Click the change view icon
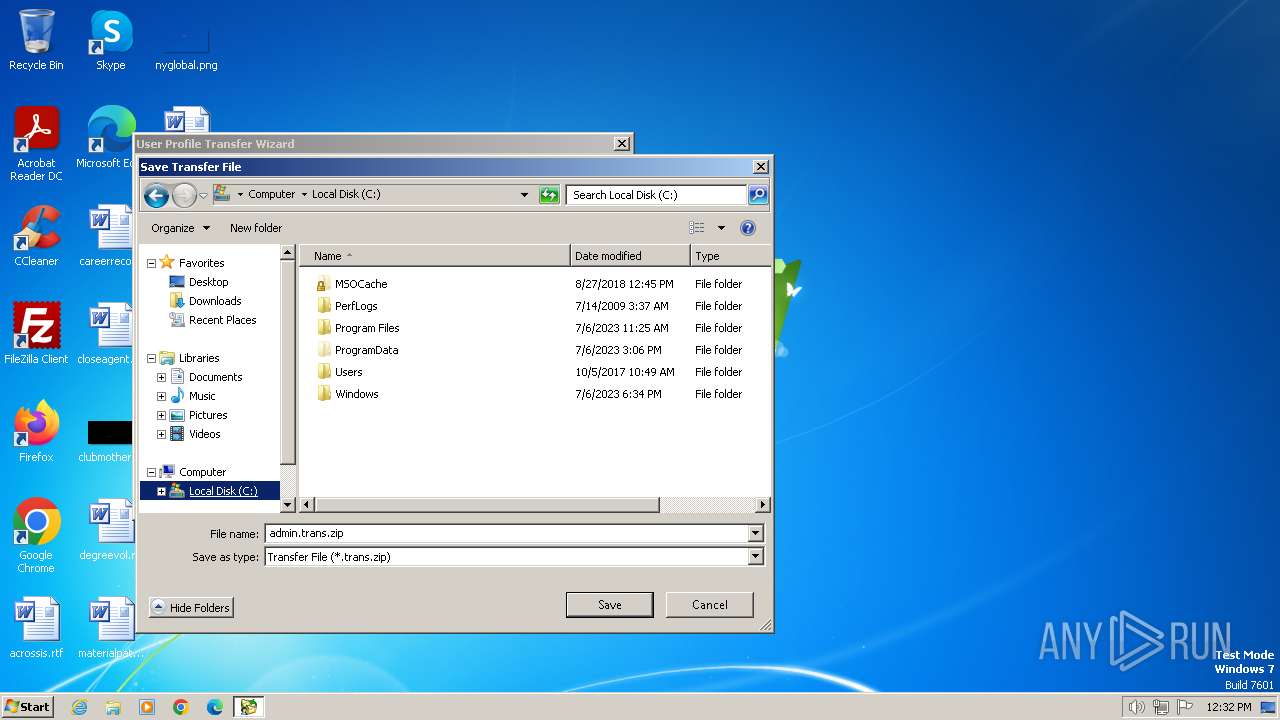Screen dimensions: 1280x720 [x=697, y=228]
